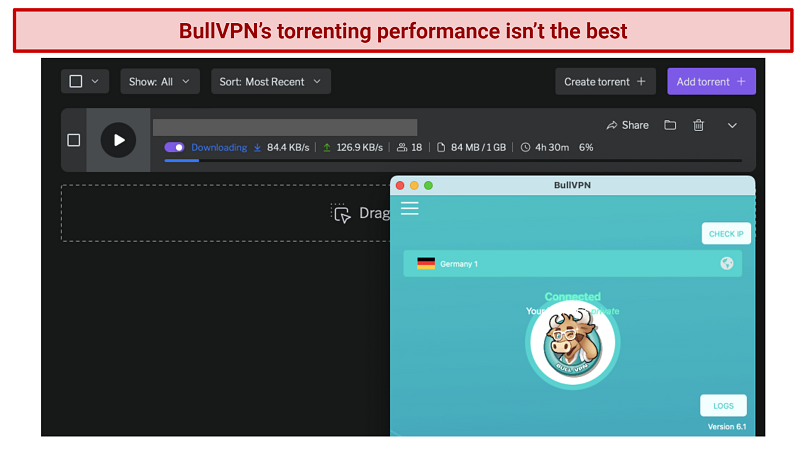The height and width of the screenshot is (453, 806).
Task: Open LOGS in BullVPN
Action: click(x=723, y=406)
